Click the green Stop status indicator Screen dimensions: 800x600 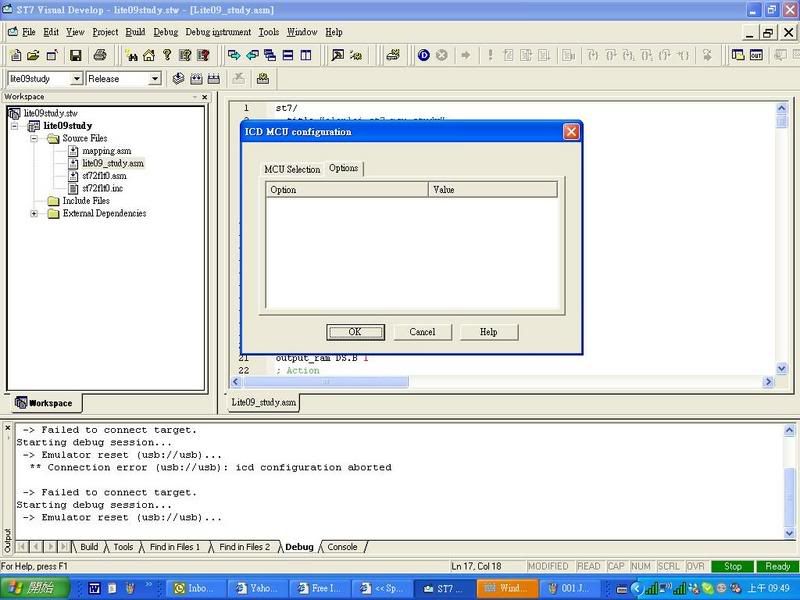pos(732,566)
